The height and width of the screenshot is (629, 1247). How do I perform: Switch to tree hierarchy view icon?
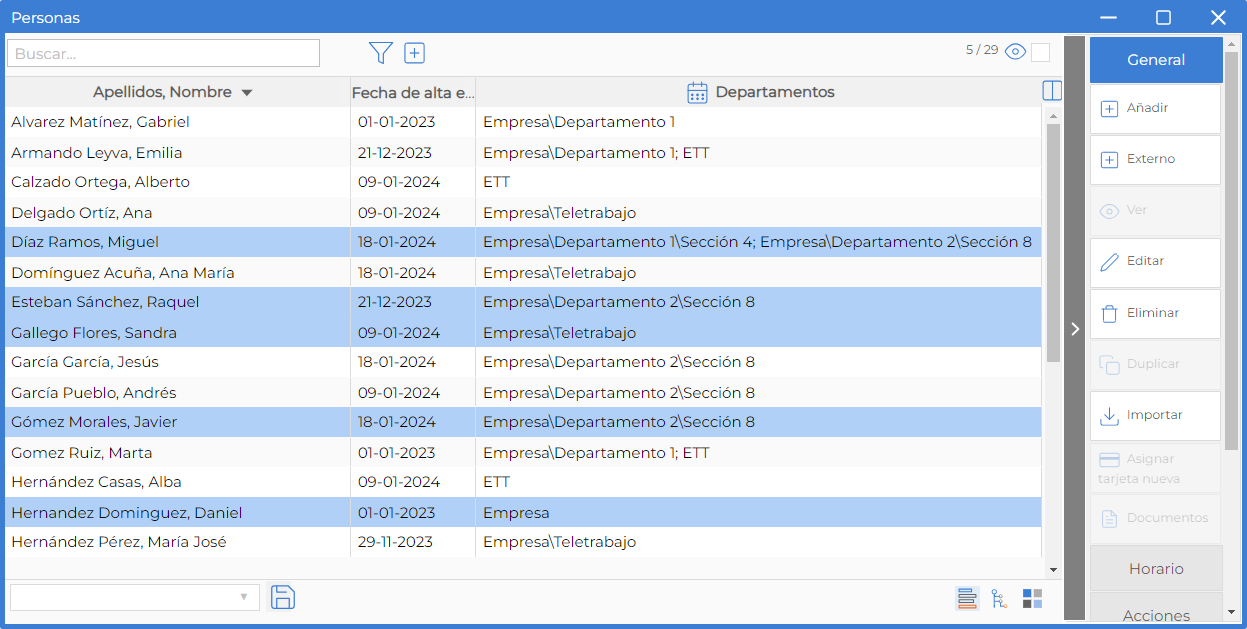999,598
